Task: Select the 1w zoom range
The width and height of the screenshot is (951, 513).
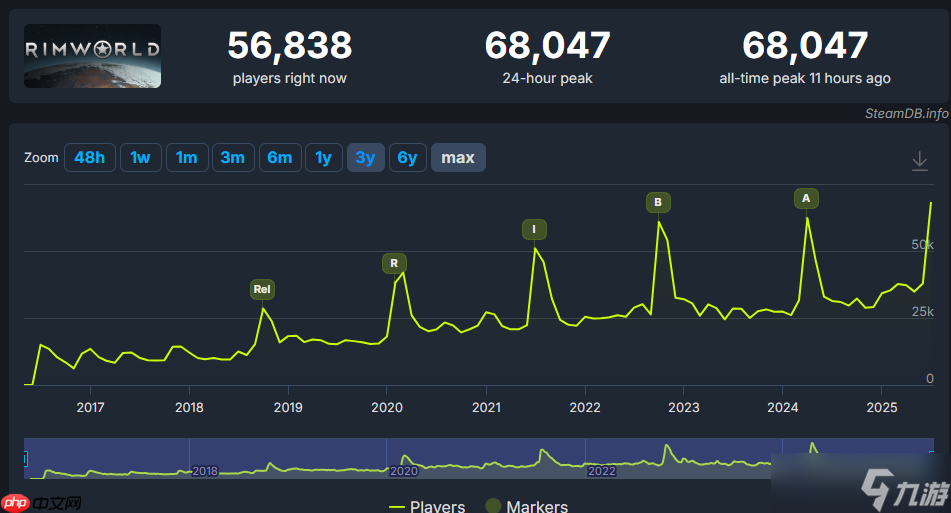Action: pos(141,158)
